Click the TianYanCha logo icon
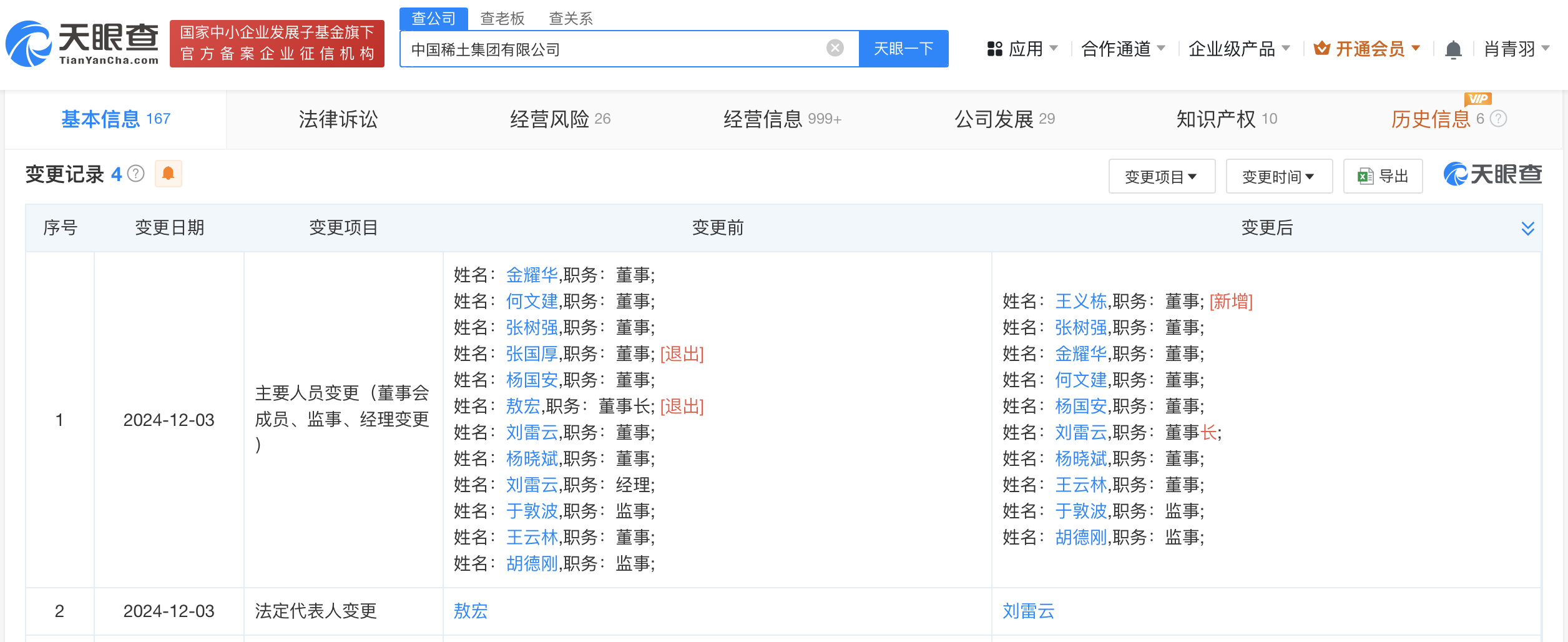The width and height of the screenshot is (1568, 642). pyautogui.click(x=28, y=44)
